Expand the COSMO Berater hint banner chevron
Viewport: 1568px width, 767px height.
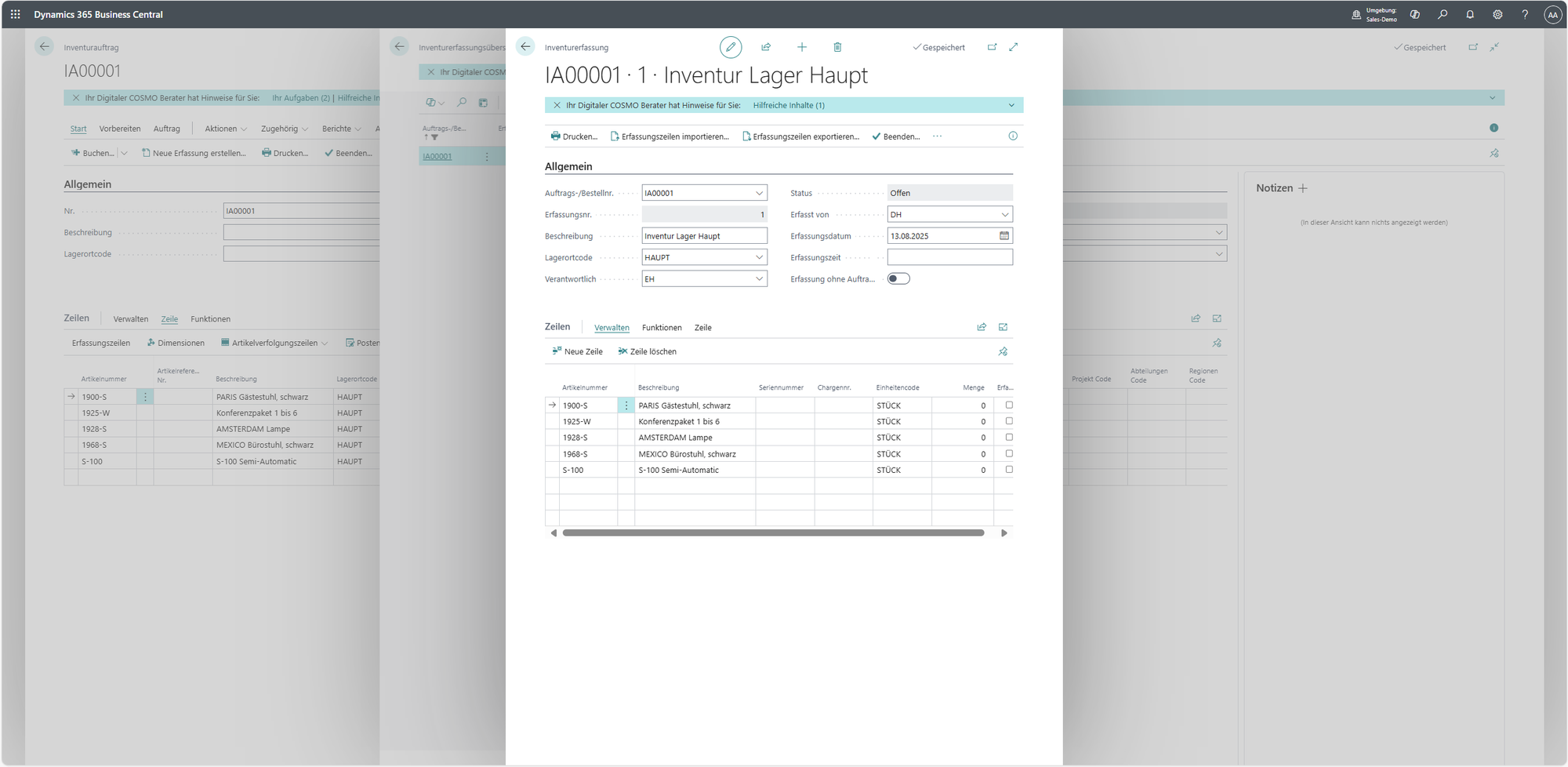(x=1011, y=105)
